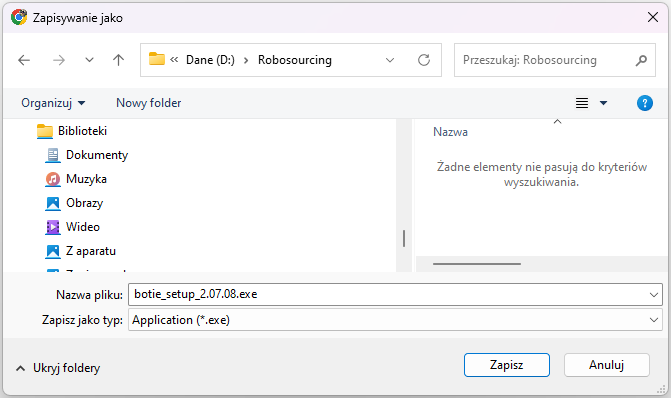
Task: Select the Obrazy library
Action: [x=84, y=203]
